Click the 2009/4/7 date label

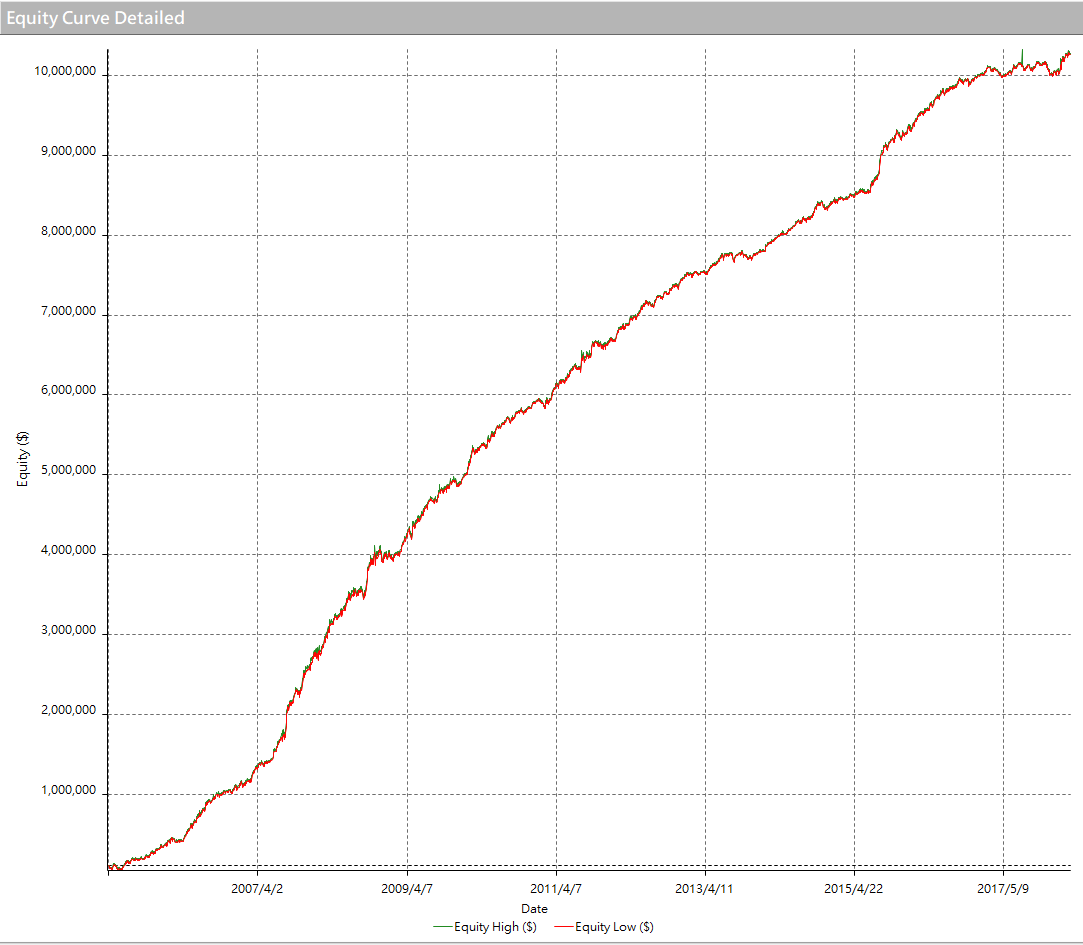point(407,889)
